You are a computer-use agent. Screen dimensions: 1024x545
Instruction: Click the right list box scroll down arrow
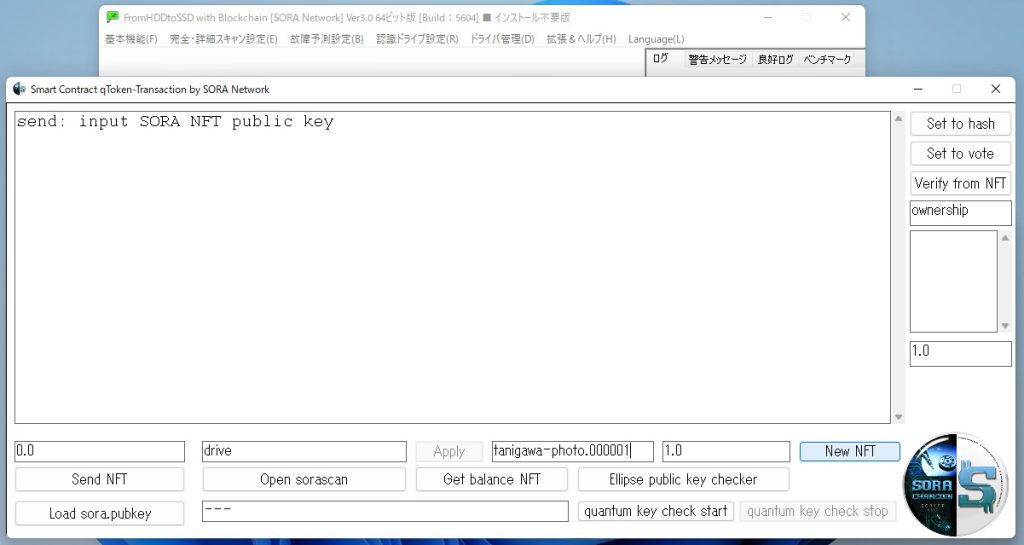click(1005, 326)
